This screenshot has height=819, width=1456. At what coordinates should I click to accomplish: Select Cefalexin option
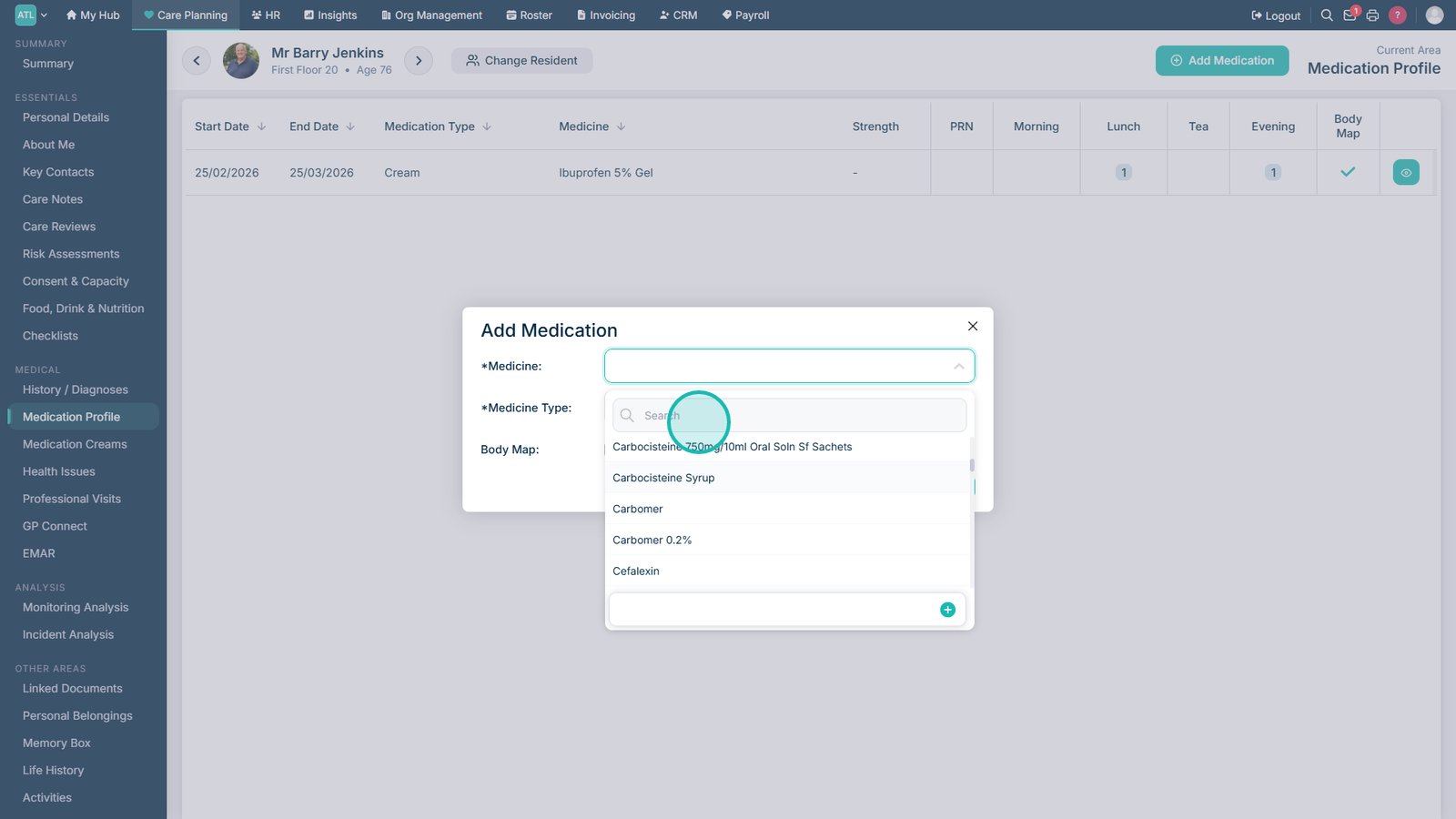point(787,571)
